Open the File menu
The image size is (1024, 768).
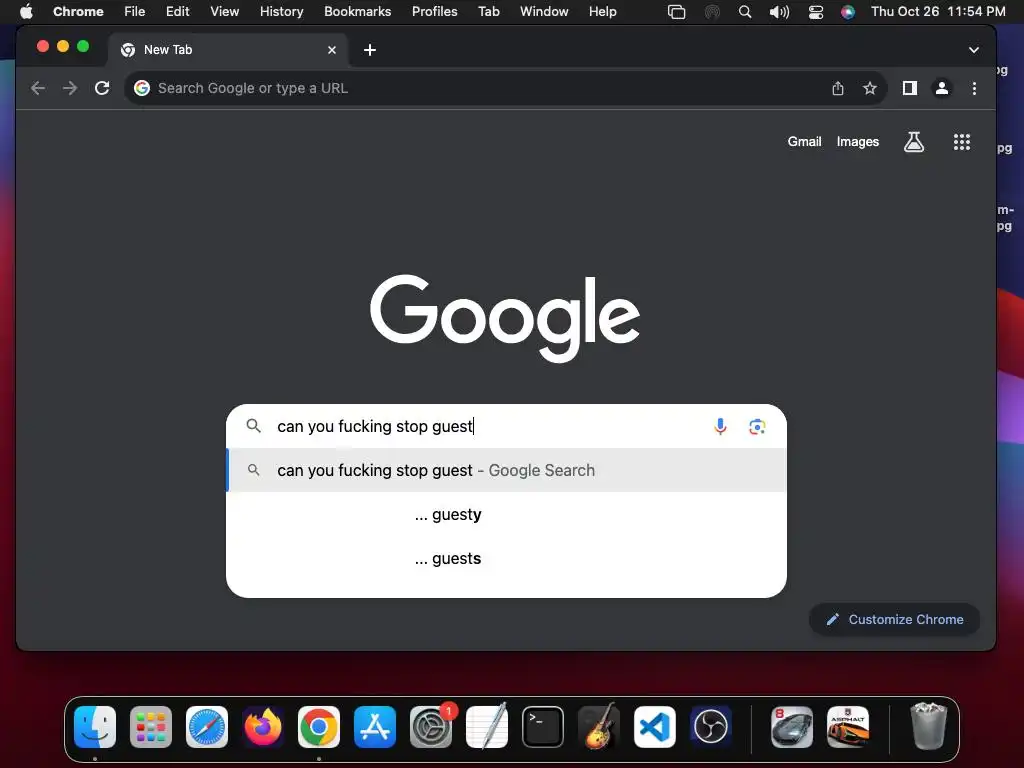135,12
